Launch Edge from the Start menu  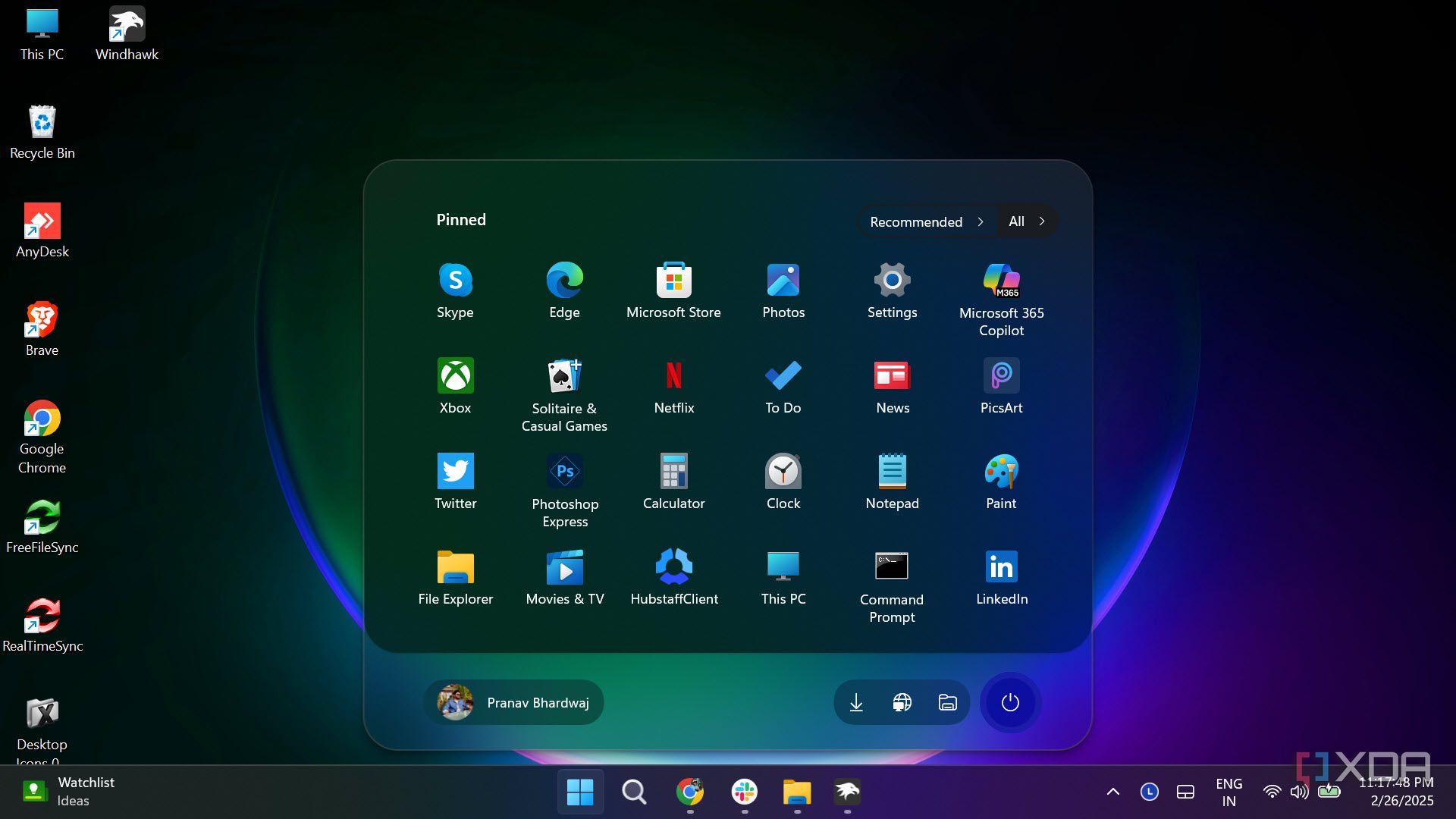pos(564,291)
